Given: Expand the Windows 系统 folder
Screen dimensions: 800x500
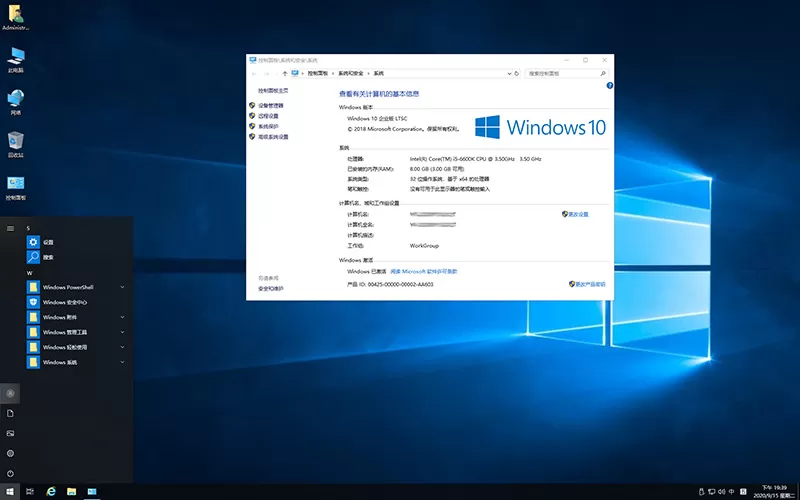Looking at the screenshot, I should 122,362.
